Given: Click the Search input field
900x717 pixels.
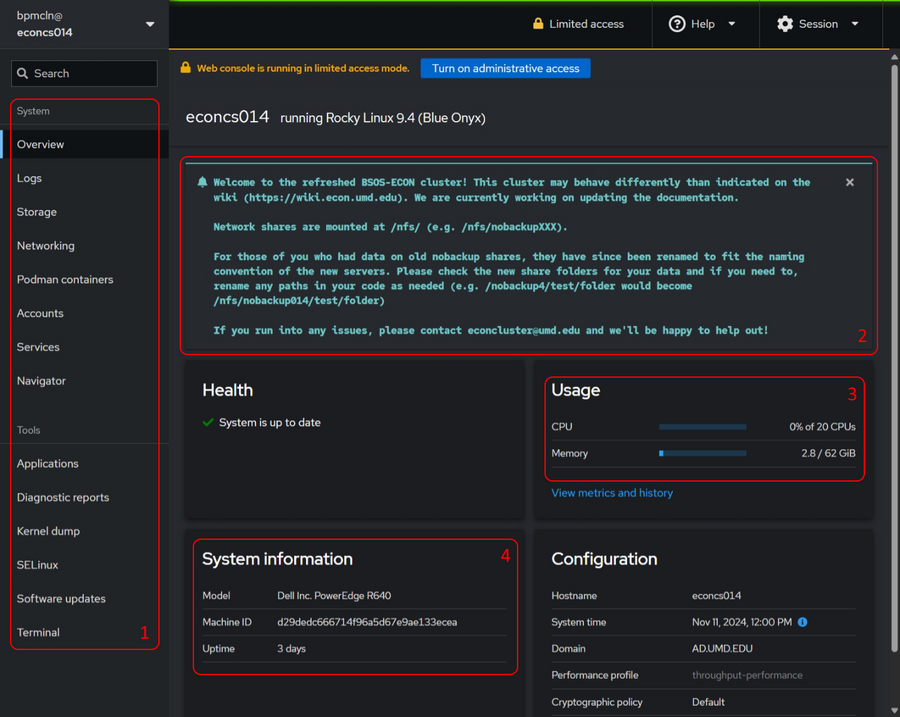Looking at the screenshot, I should (x=84, y=73).
